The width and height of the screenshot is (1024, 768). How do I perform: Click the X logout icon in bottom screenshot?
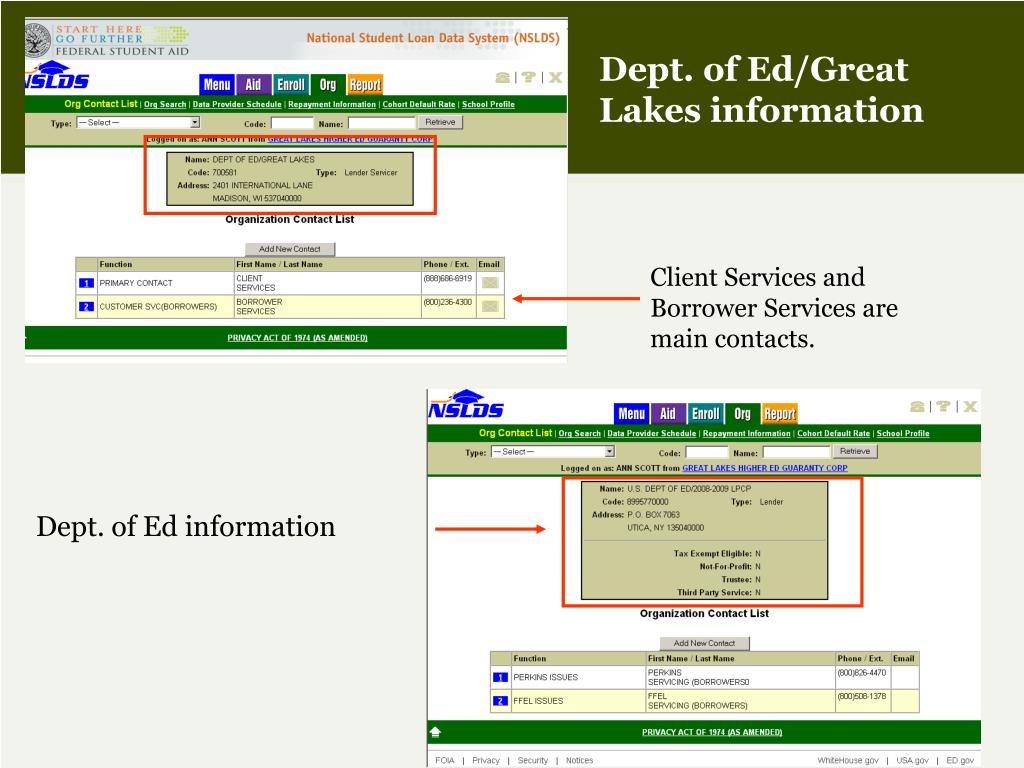(x=970, y=407)
